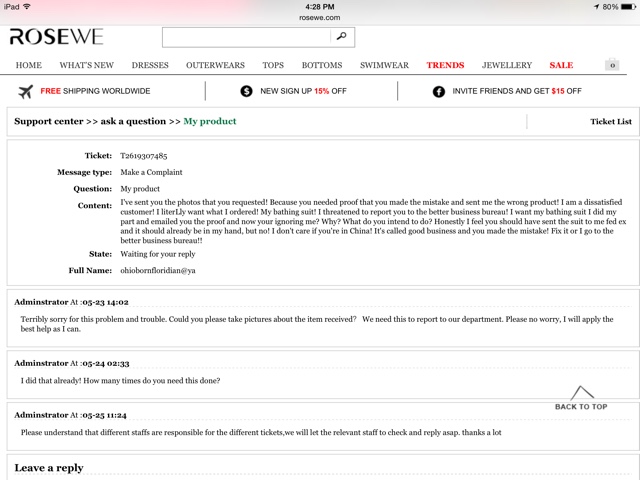Open the WHAT'S NEW menu
This screenshot has height=480, width=640.
coord(87,65)
